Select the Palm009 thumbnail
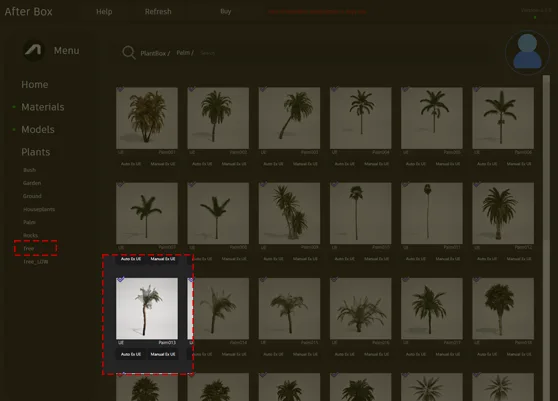This screenshot has width=558, height=401. tap(289, 213)
